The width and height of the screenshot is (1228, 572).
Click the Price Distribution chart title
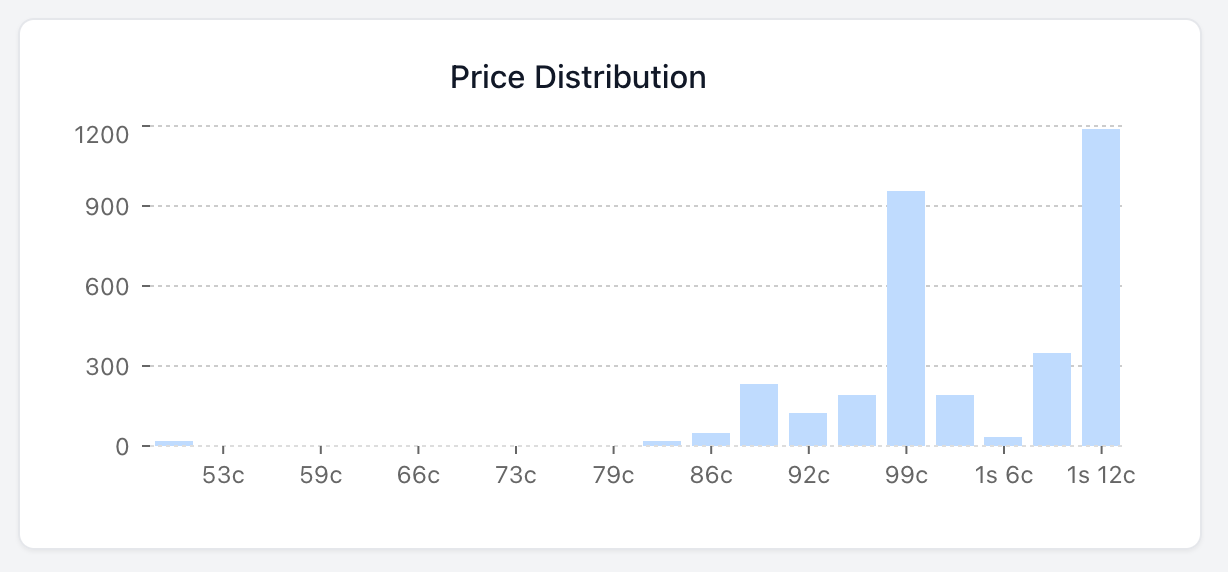click(x=578, y=77)
